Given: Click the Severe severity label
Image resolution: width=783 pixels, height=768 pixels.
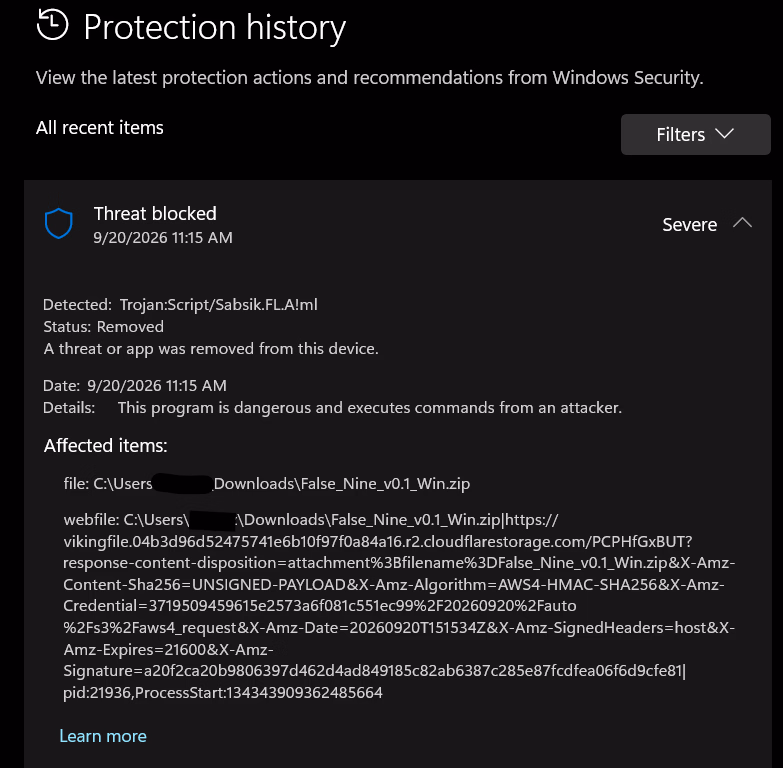Looking at the screenshot, I should coord(690,225).
